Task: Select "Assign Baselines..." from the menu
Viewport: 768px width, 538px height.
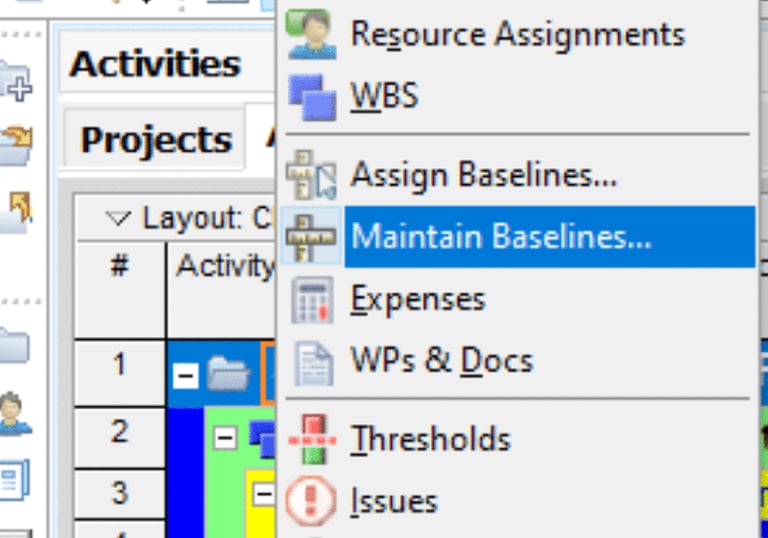Action: (x=483, y=175)
